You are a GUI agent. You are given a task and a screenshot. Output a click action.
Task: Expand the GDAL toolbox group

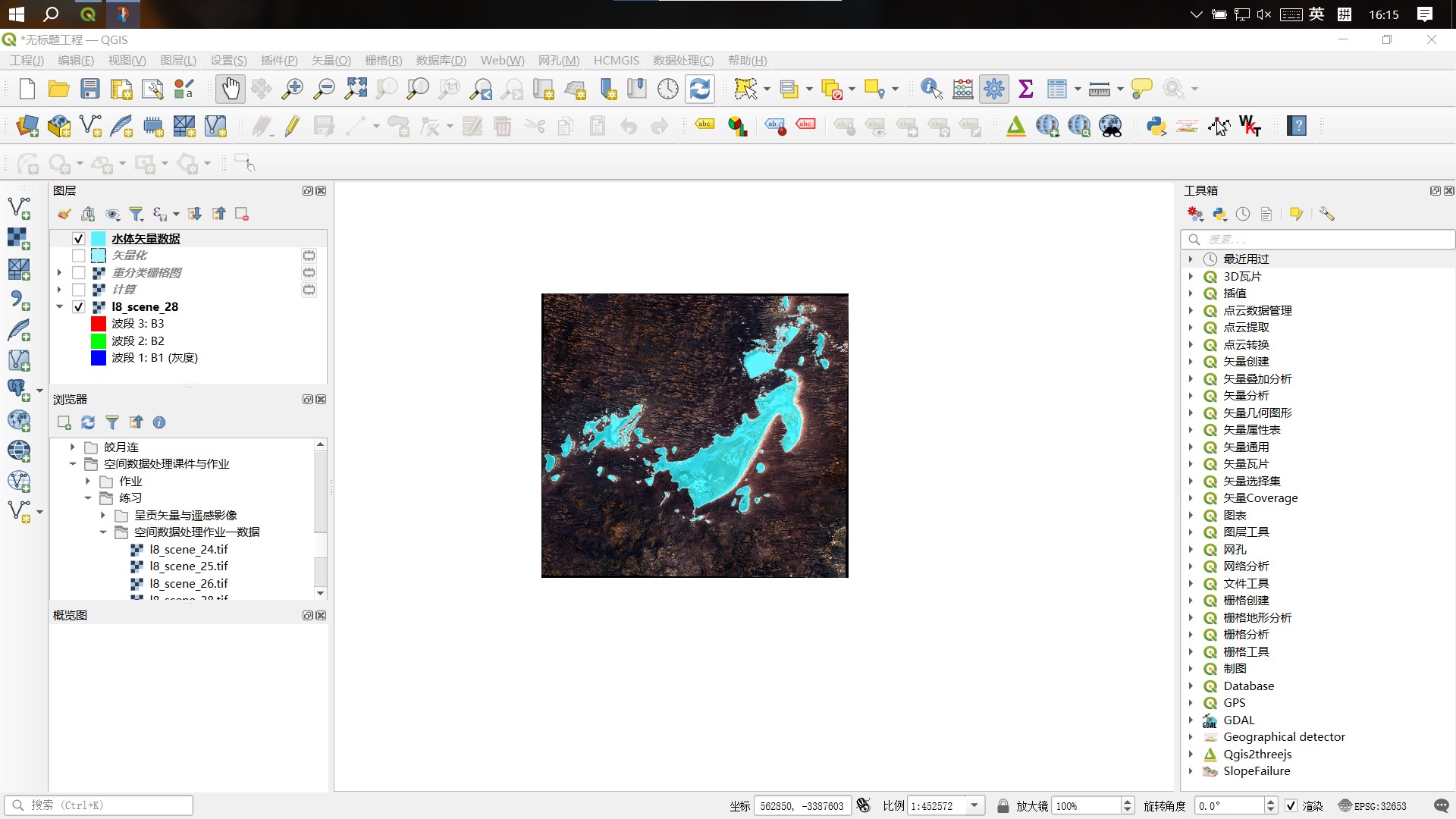[x=1191, y=720]
